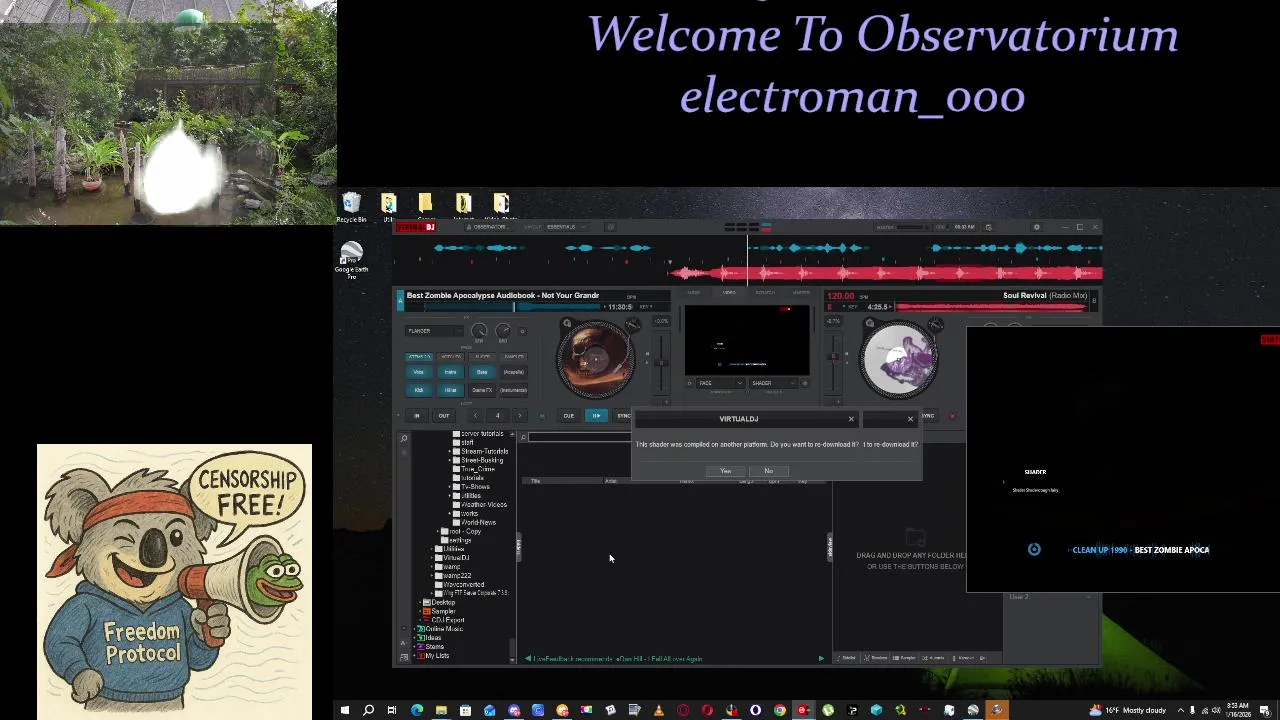Click the LiveFeedback recommendation next arrow

(821, 659)
